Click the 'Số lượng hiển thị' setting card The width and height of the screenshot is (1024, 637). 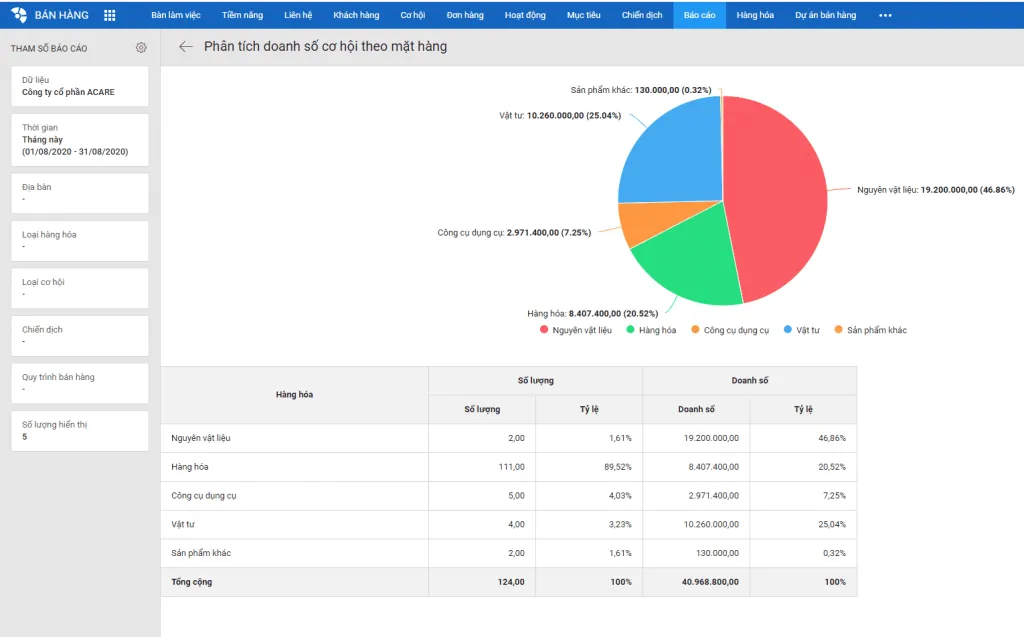click(79, 428)
